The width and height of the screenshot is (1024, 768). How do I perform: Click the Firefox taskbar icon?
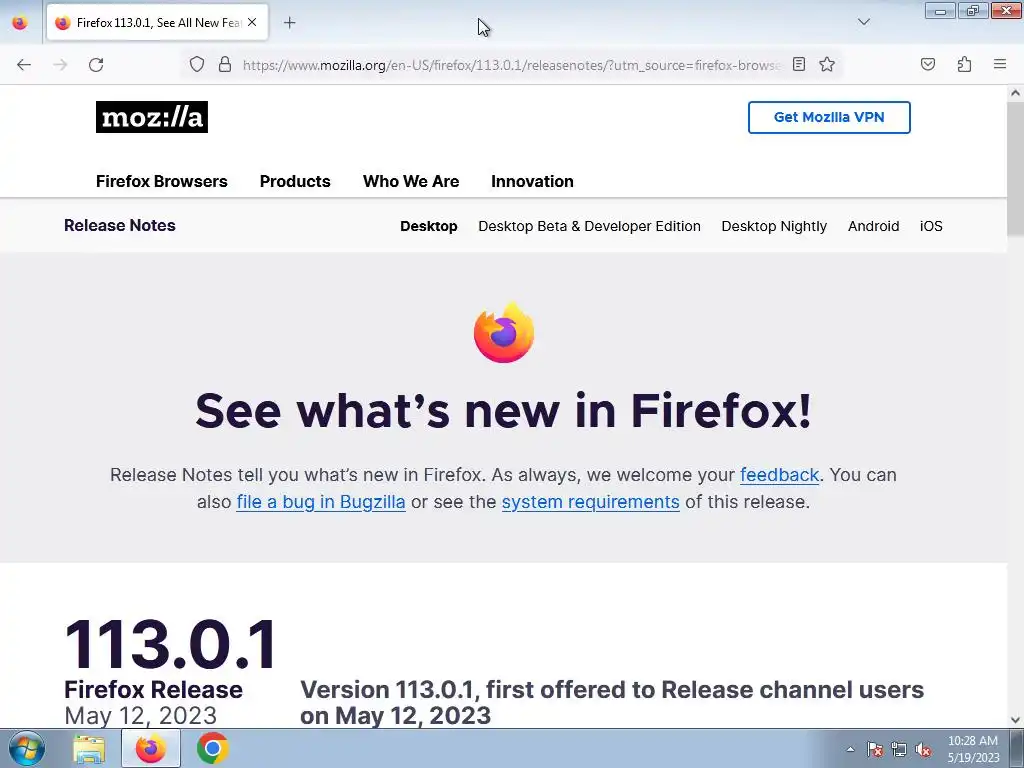[x=150, y=748]
